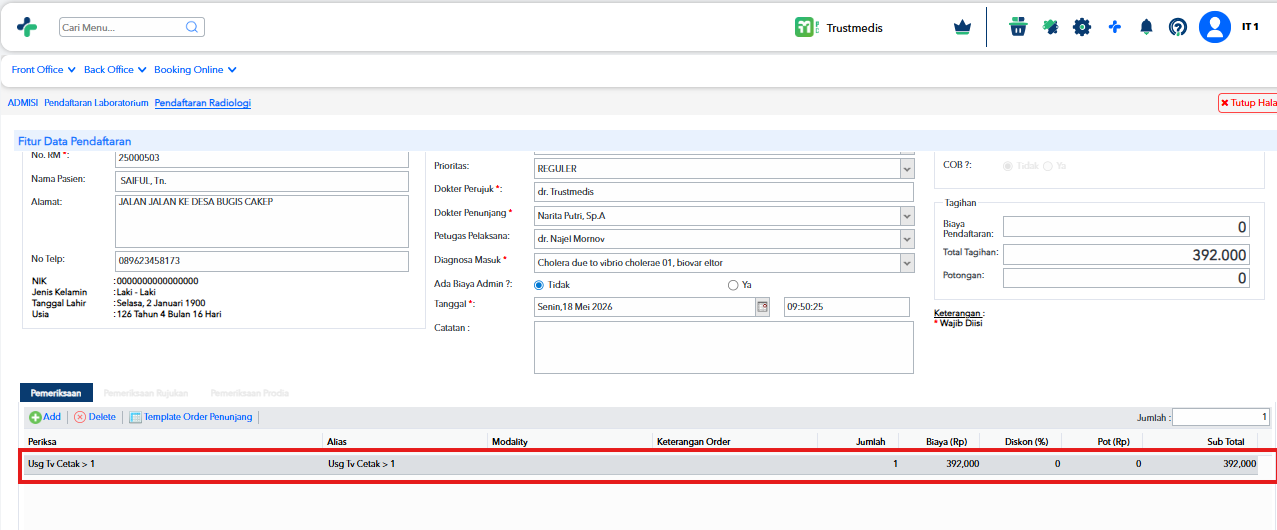Viewport: 1277px width, 530px height.
Task: Select the Pemeriksaan tab
Action: [56, 393]
